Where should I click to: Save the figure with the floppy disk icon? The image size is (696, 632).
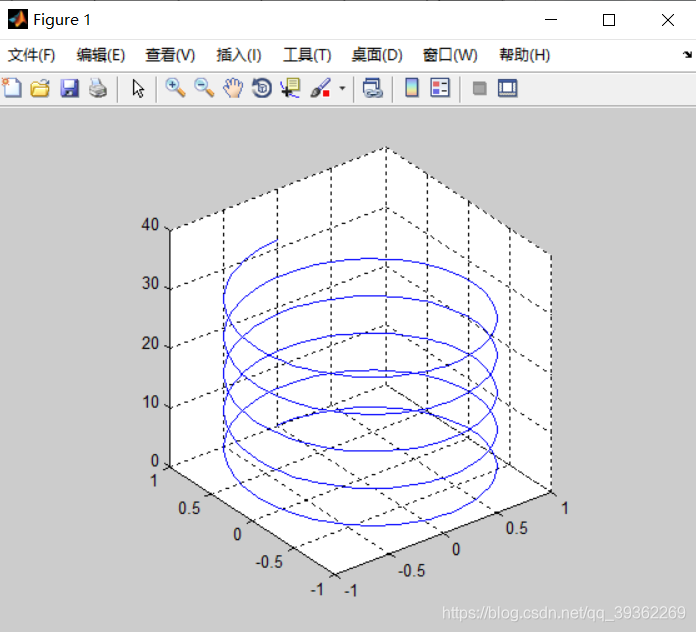coord(69,88)
